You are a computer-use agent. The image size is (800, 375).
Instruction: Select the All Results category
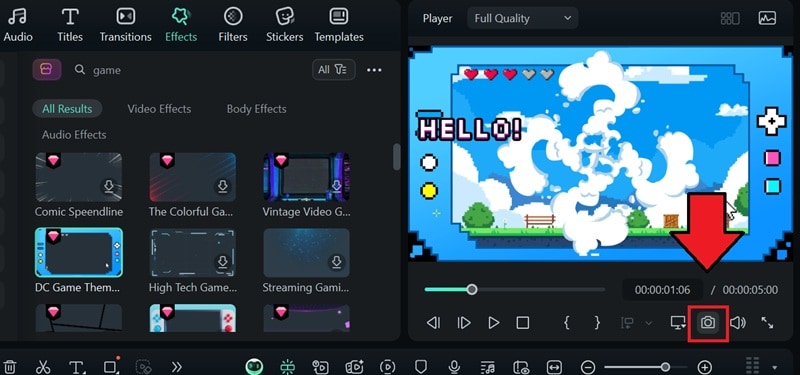coord(67,109)
